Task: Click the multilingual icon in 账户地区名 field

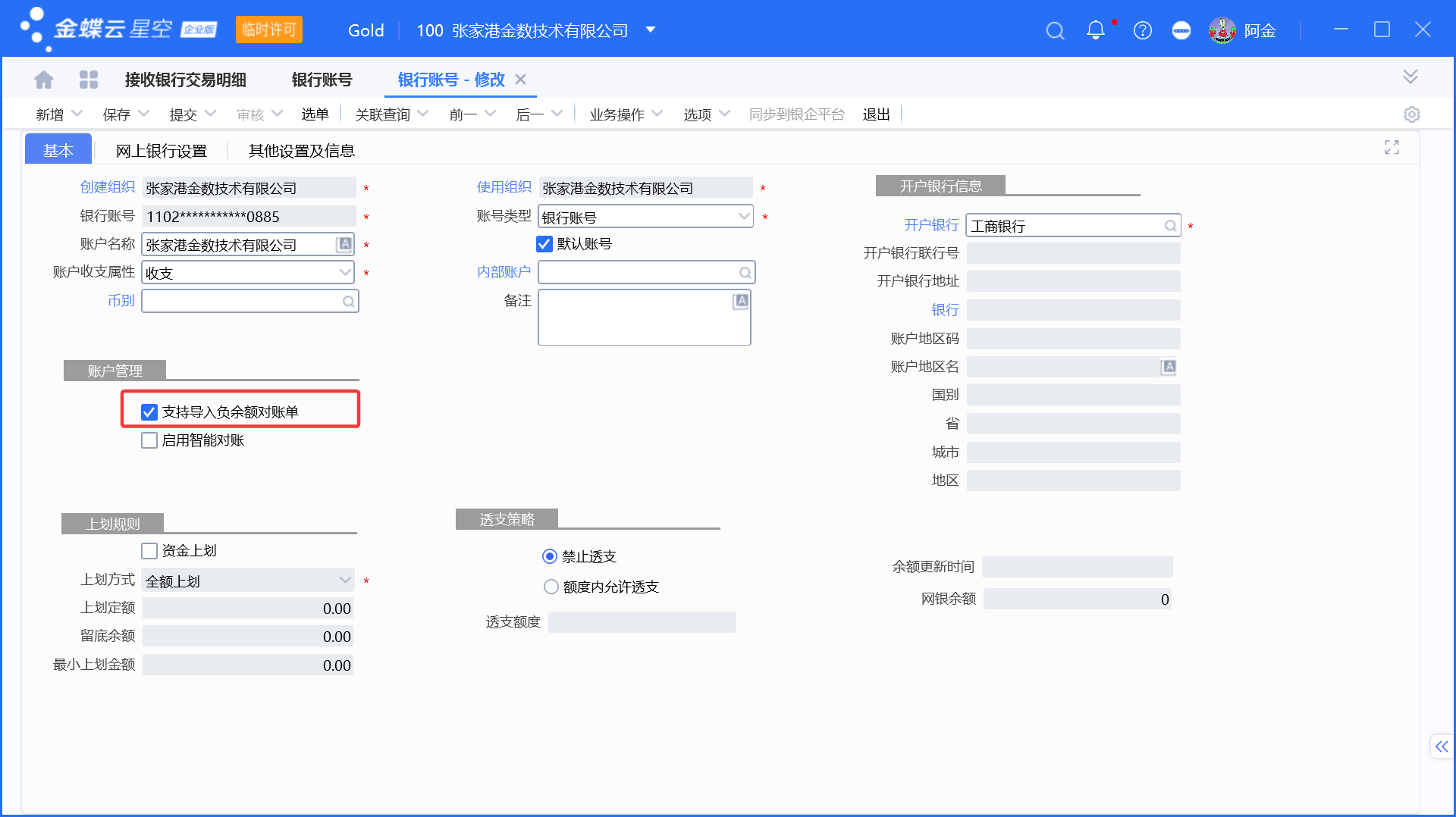Action: [x=1169, y=367]
